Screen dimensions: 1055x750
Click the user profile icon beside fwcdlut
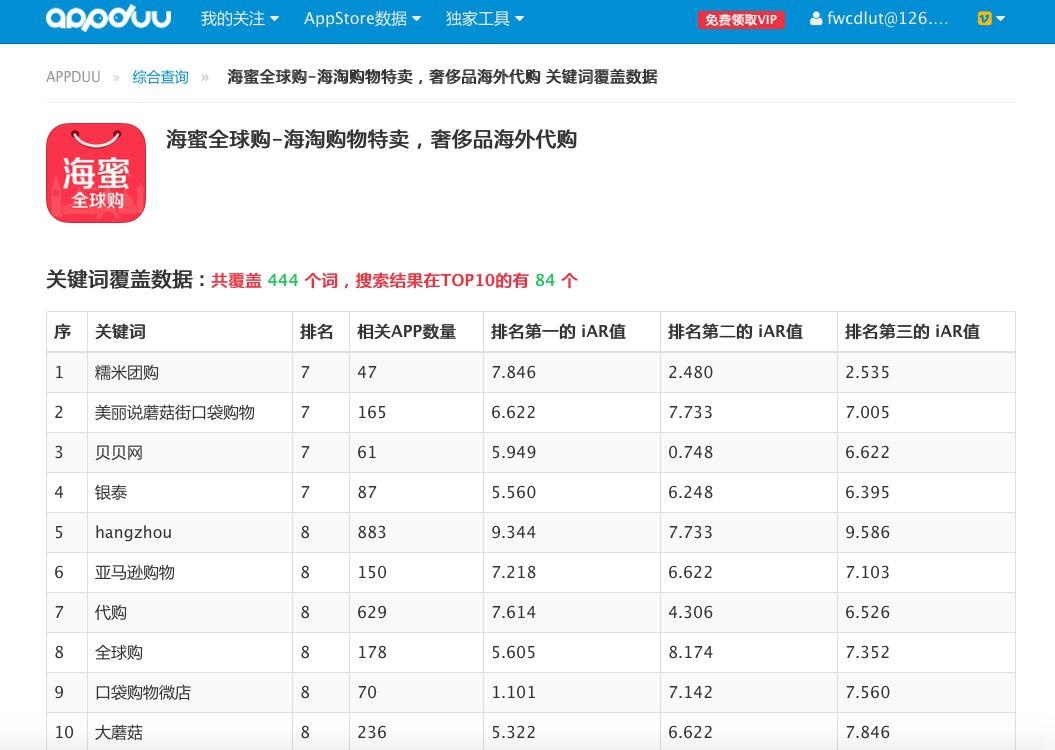point(816,19)
